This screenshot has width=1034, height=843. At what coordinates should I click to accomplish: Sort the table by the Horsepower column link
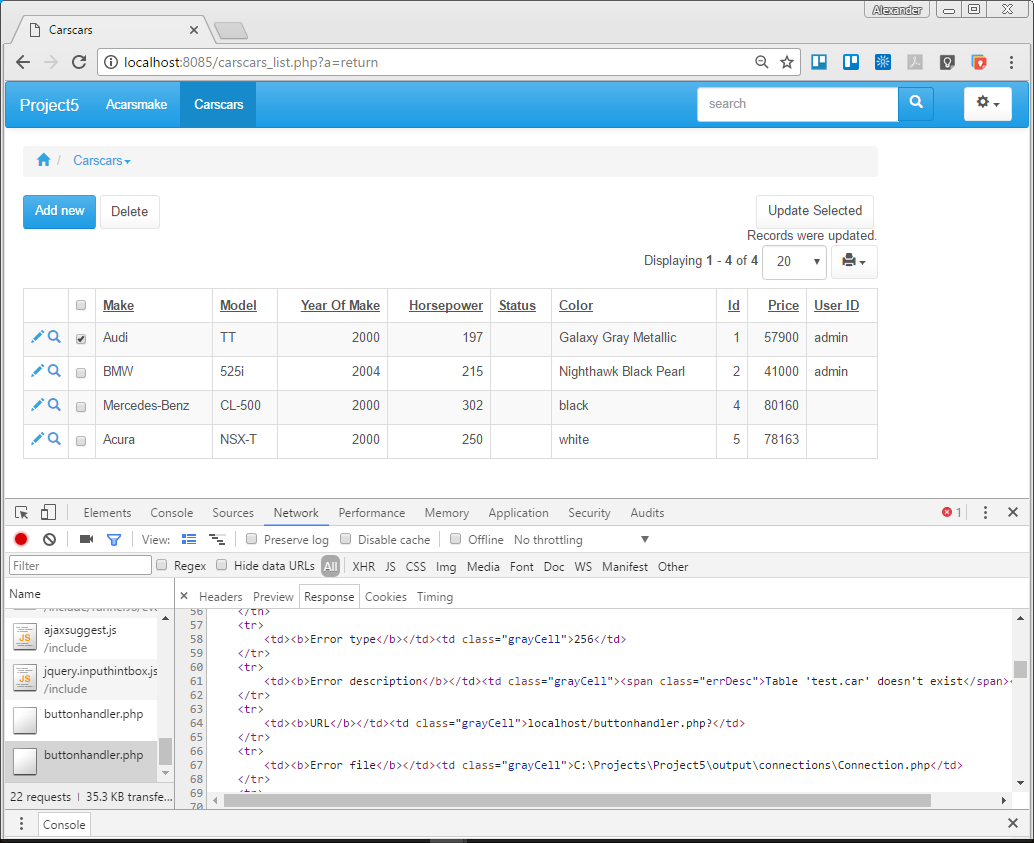coord(445,305)
